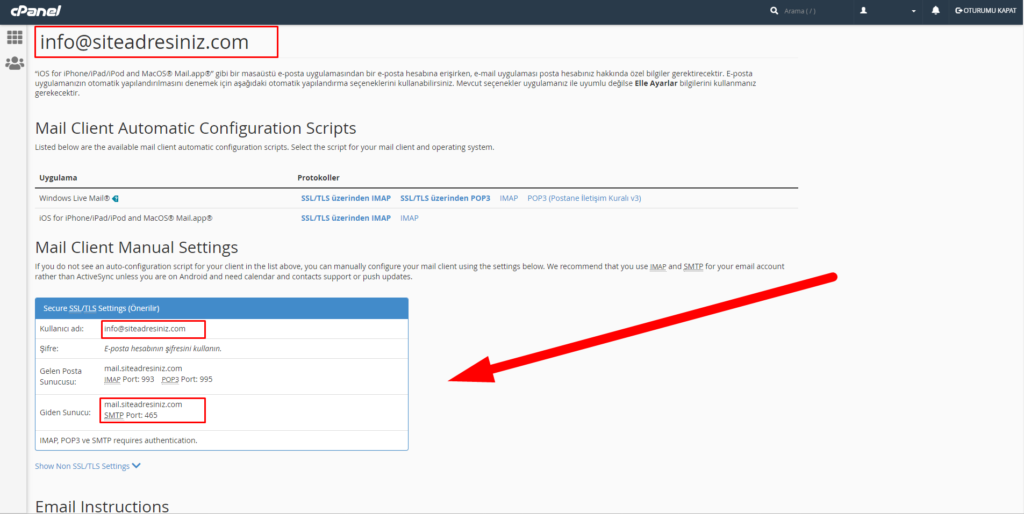
Task: Click the cPanel logo
Action: click(x=34, y=11)
